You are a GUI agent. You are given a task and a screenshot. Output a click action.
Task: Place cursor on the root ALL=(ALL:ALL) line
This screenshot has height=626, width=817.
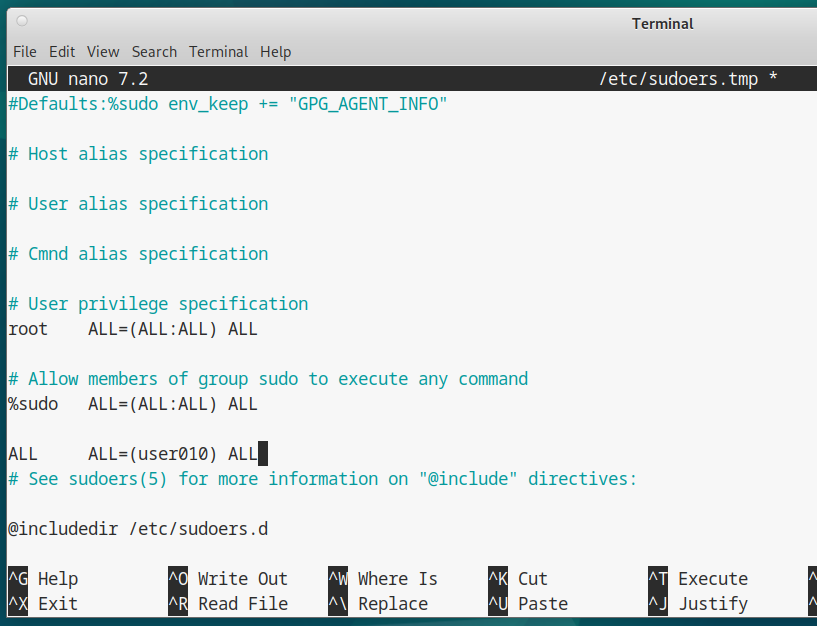[x=133, y=329]
